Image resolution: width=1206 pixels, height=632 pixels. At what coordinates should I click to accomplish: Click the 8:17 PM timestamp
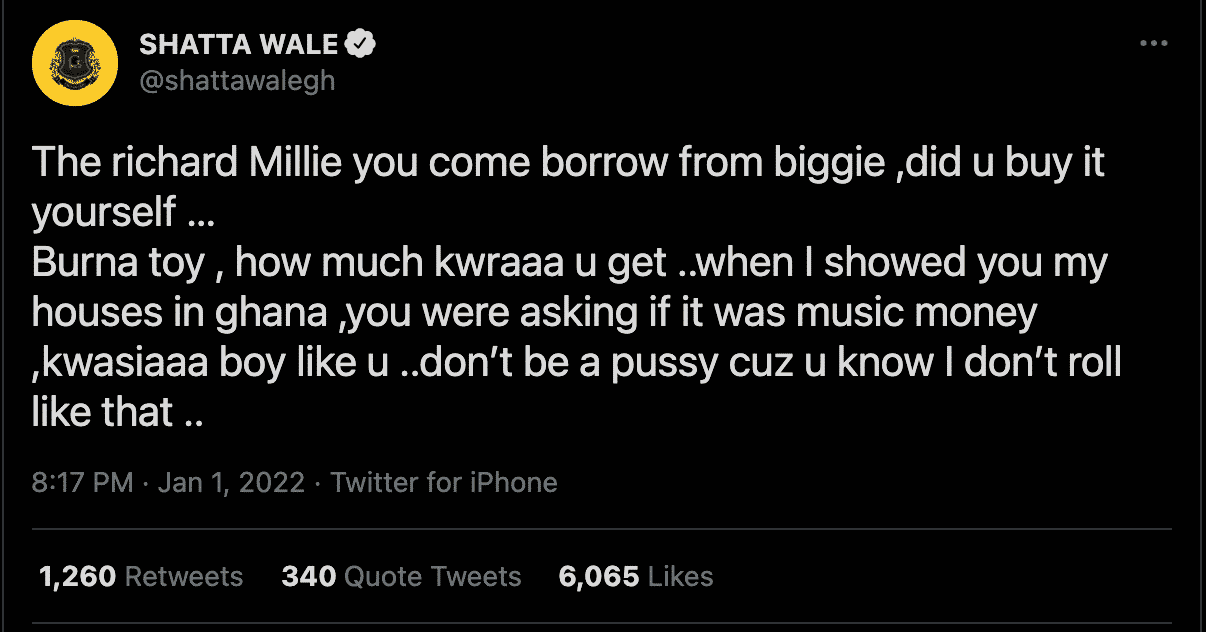coord(82,483)
